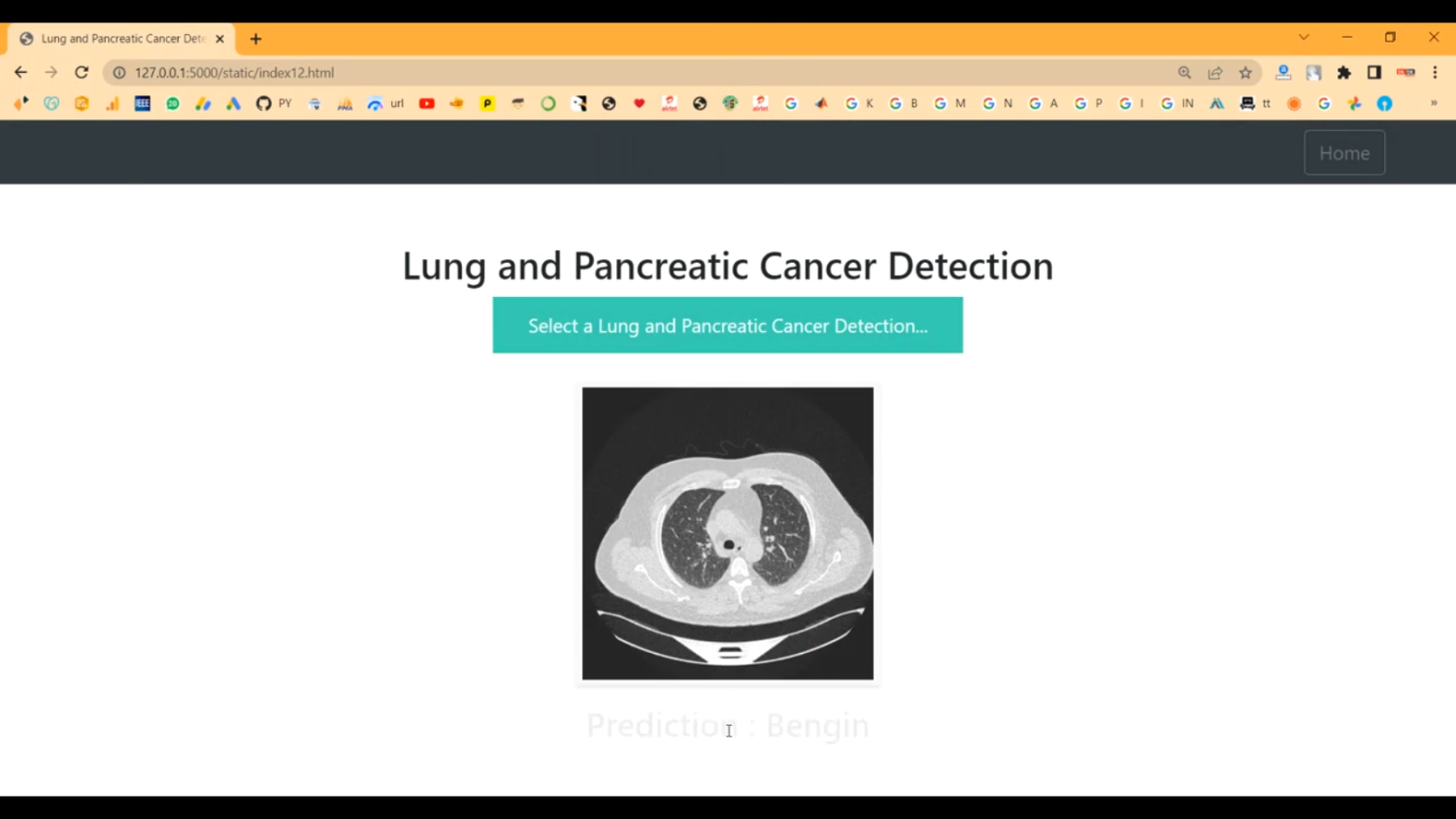Open the Google B bookmark

point(904,104)
